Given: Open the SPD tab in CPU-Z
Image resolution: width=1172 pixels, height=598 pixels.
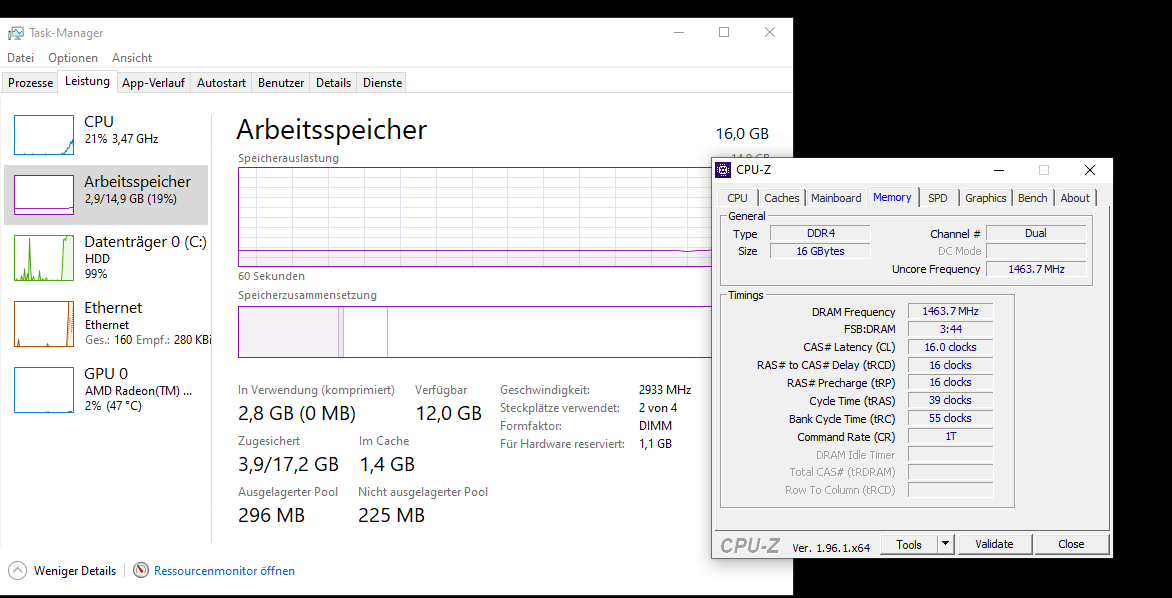Looking at the screenshot, I should click(937, 198).
